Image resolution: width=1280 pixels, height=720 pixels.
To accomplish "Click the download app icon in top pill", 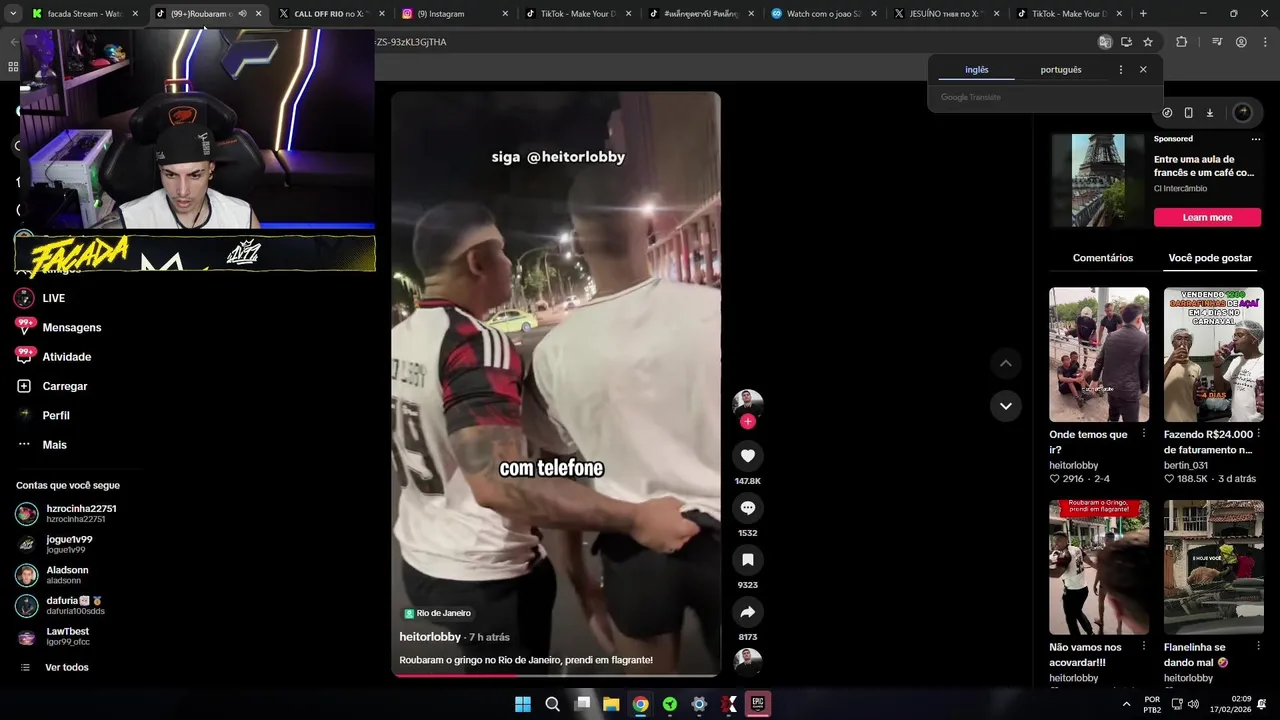I will pos(1209,113).
